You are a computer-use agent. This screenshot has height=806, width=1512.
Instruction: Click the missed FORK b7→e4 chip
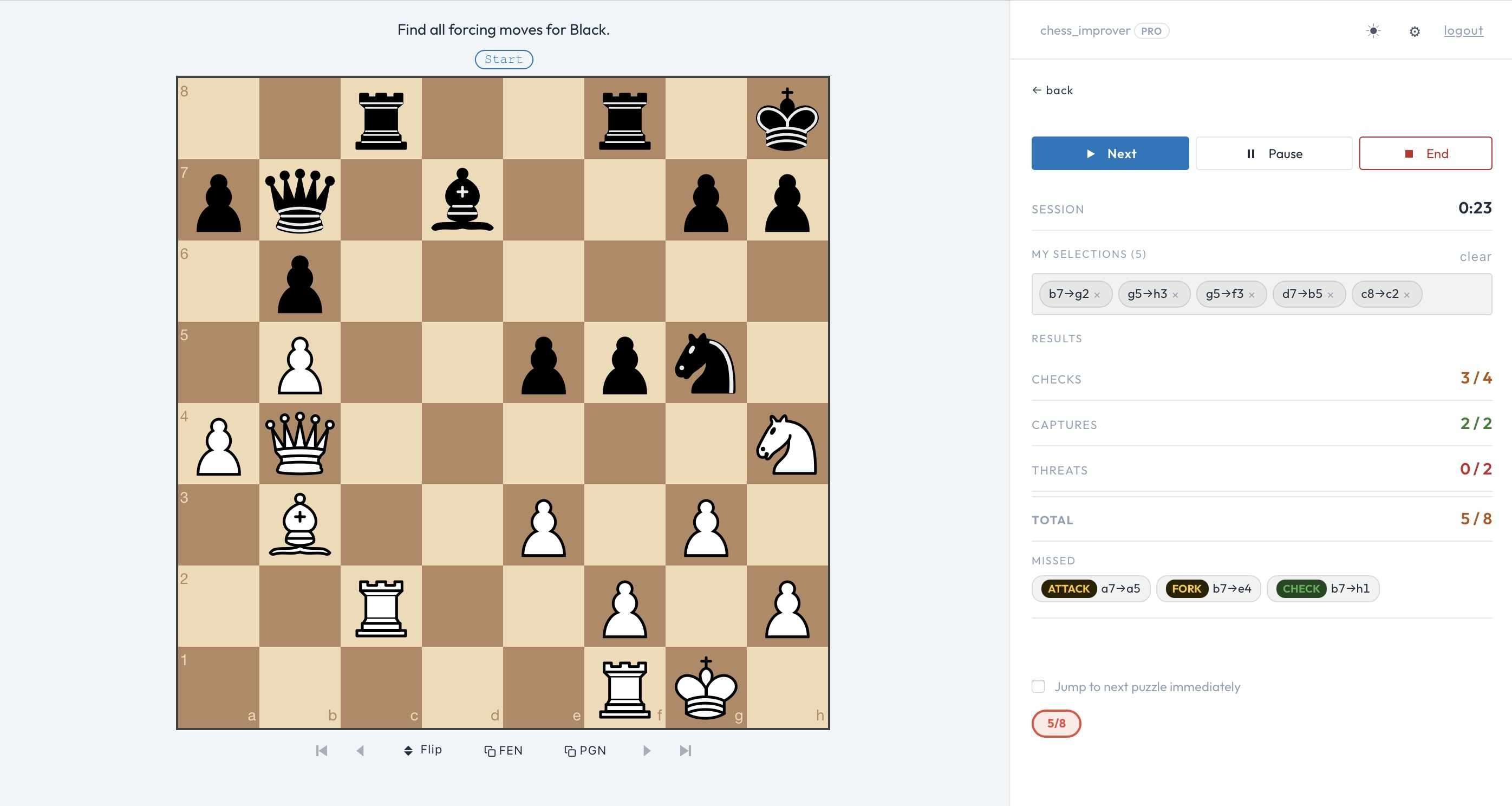point(1208,588)
